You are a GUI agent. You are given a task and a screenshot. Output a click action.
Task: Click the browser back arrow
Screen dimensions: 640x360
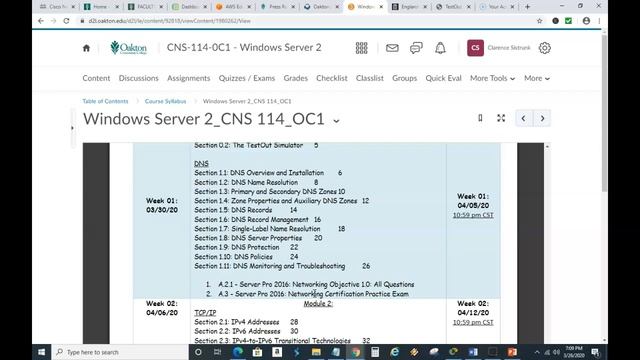coord(41,21)
